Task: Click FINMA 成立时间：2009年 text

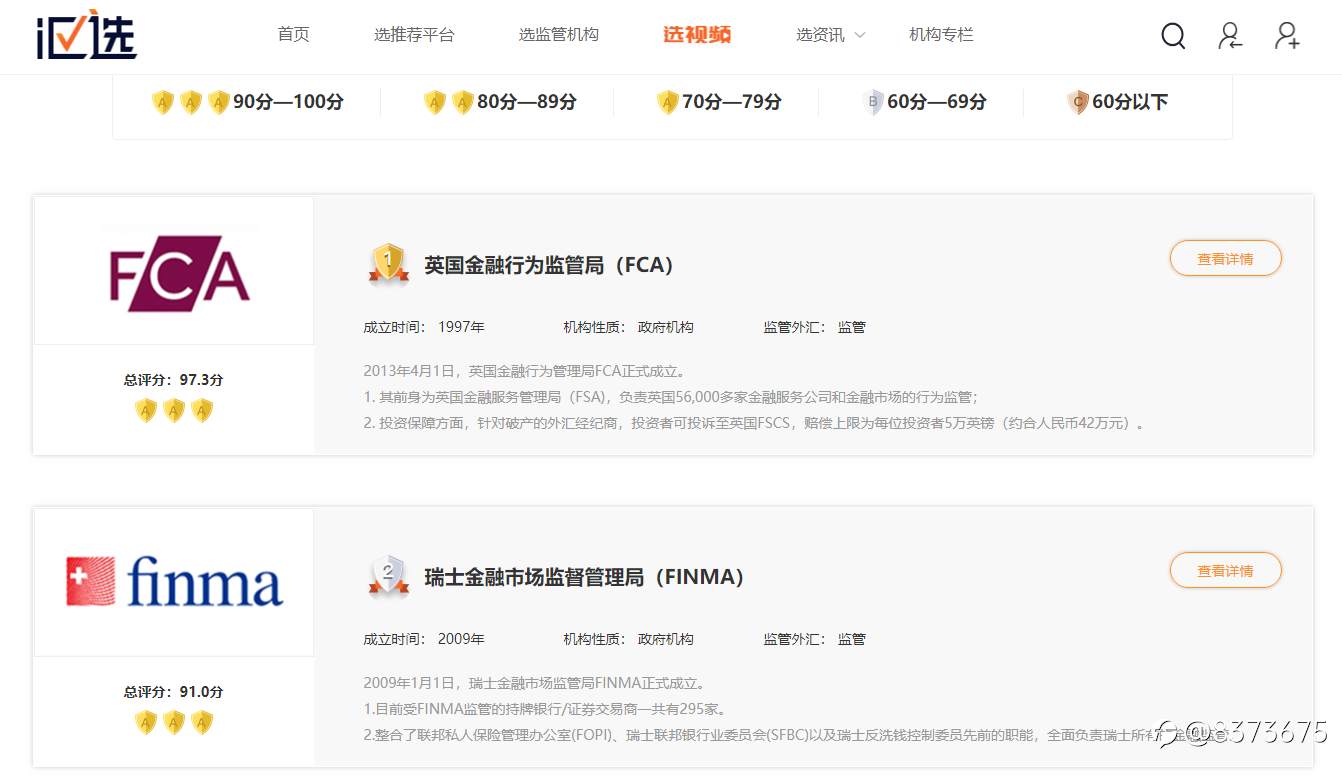Action: pos(424,639)
